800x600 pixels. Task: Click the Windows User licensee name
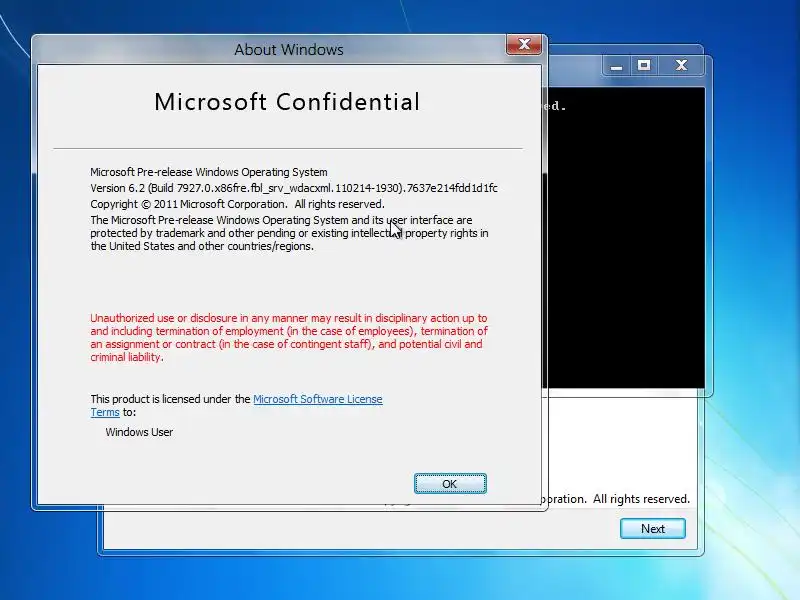pos(139,432)
